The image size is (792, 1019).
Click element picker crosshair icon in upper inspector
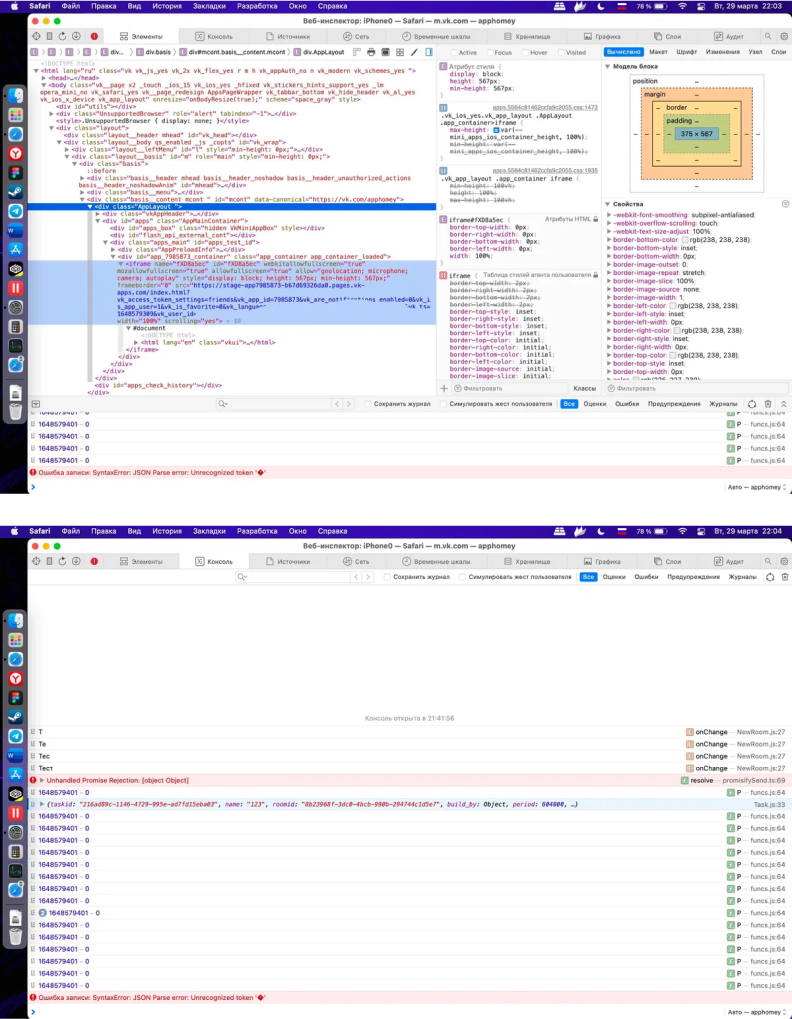coord(36,36)
